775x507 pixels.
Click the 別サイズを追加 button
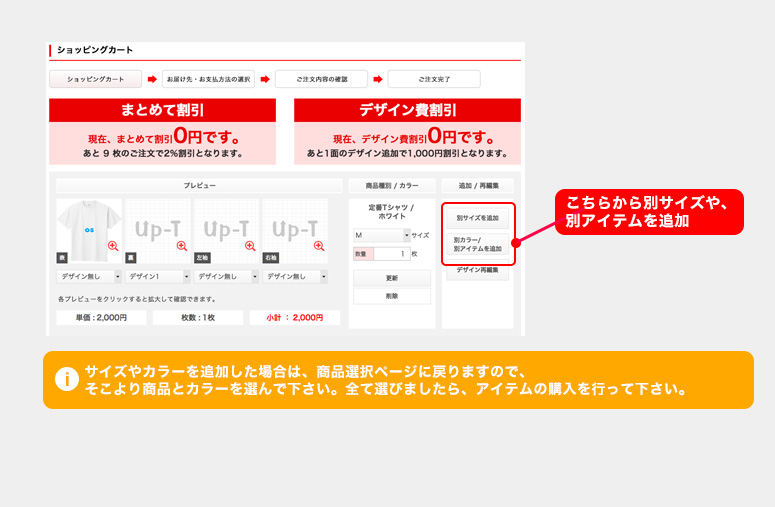(x=477, y=217)
